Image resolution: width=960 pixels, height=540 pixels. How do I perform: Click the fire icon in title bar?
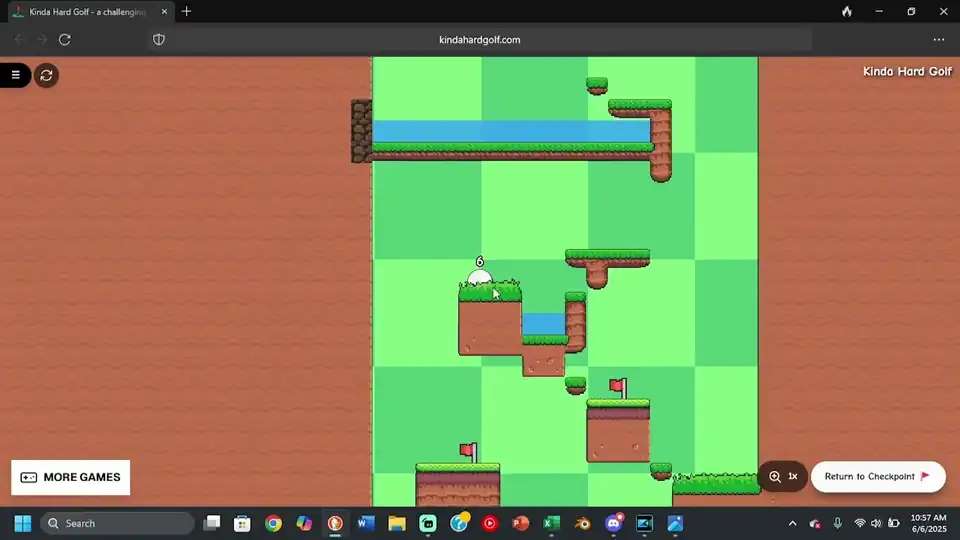pos(847,12)
